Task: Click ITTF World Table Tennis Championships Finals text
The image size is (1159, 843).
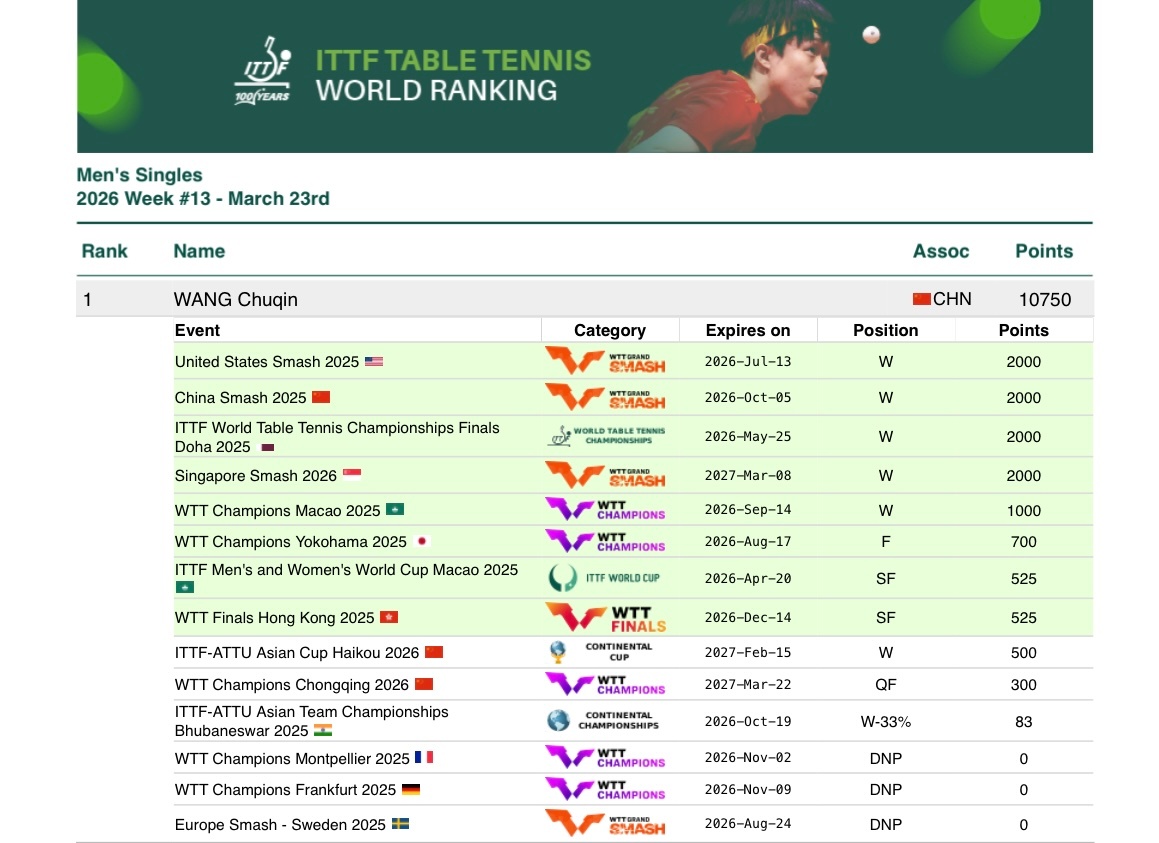Action: pos(337,427)
